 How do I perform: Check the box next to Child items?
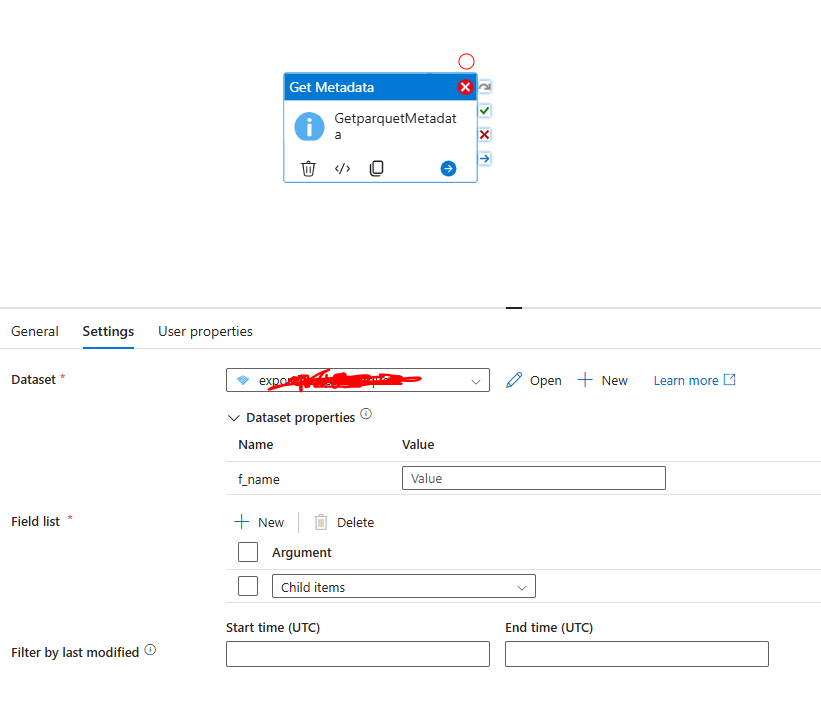pyautogui.click(x=247, y=585)
